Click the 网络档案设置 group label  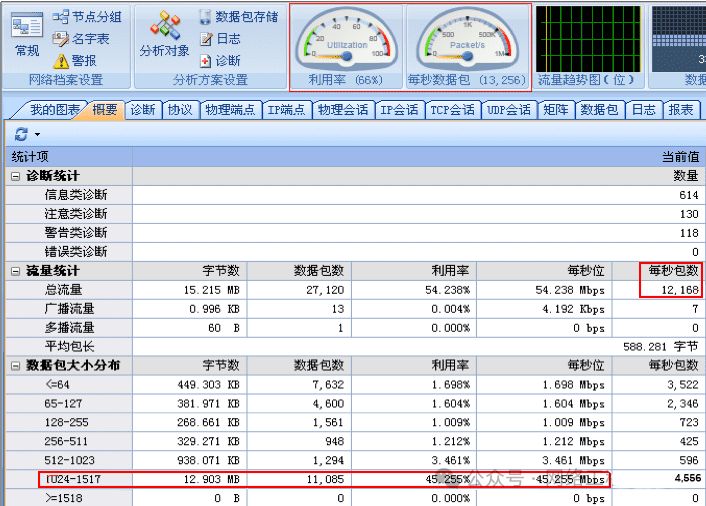(66, 80)
